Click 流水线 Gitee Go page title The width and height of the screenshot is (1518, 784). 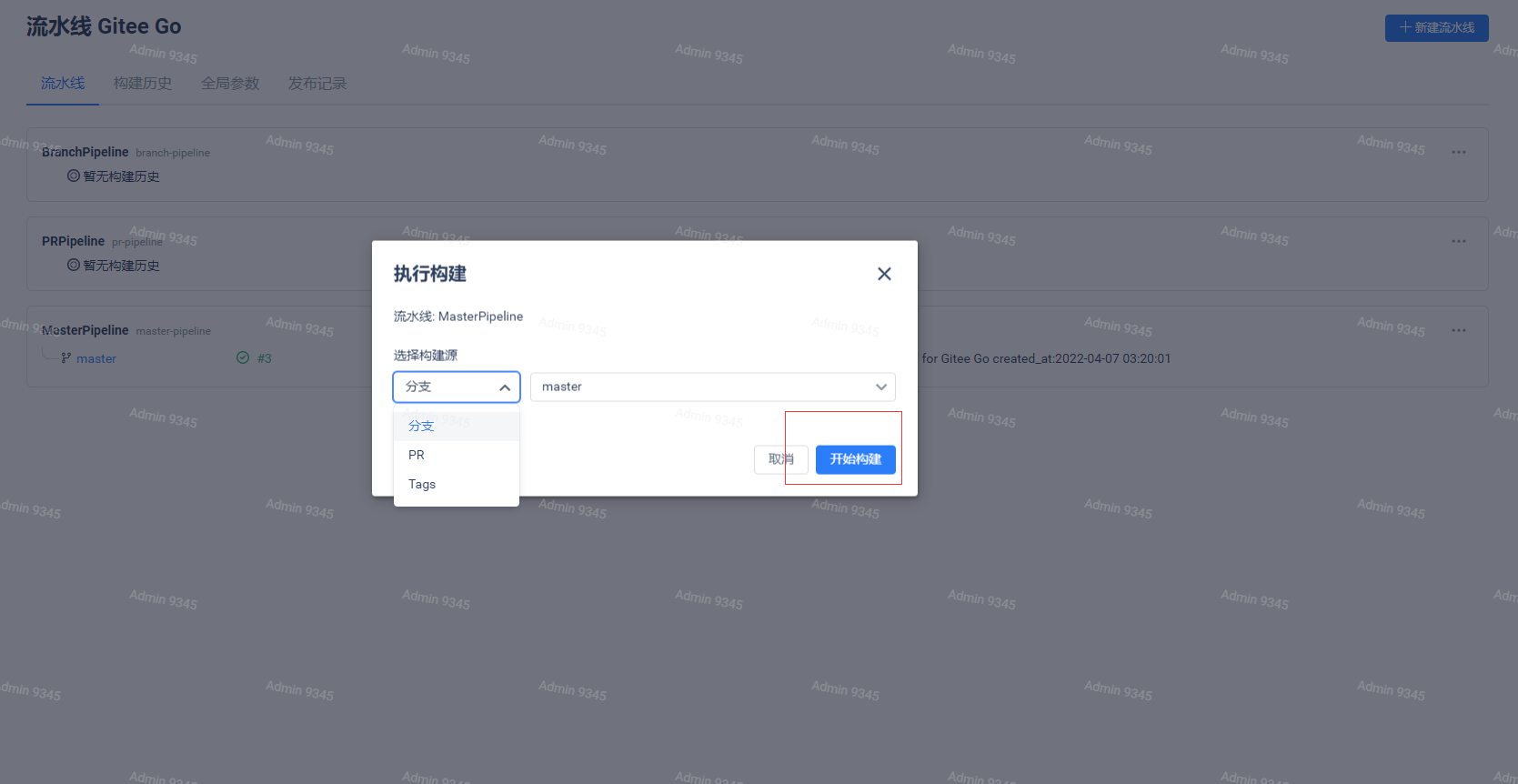[x=104, y=26]
